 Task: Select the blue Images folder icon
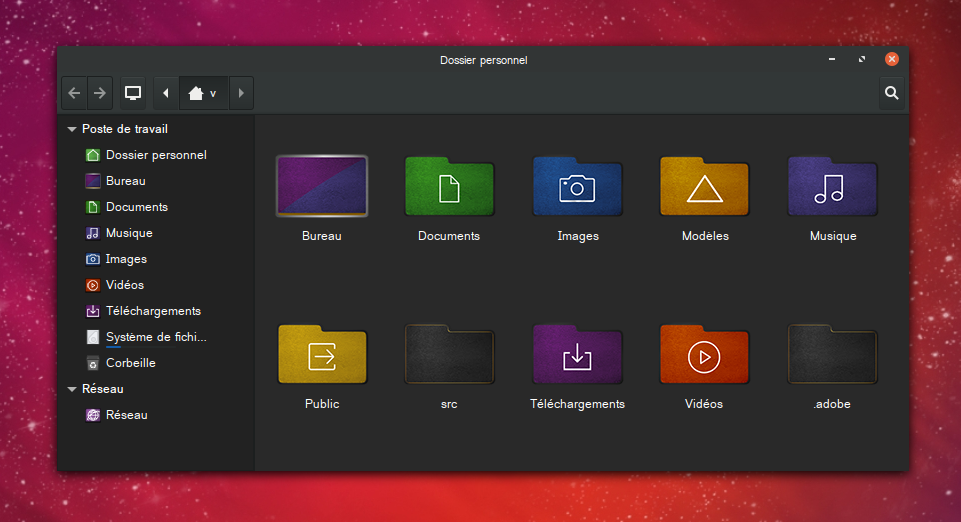[x=577, y=187]
